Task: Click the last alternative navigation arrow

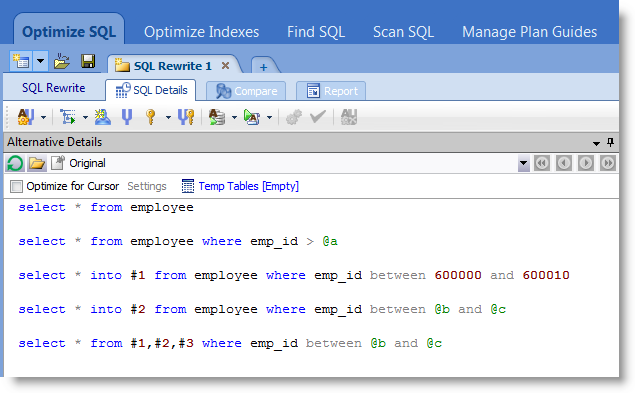Action: (608, 163)
